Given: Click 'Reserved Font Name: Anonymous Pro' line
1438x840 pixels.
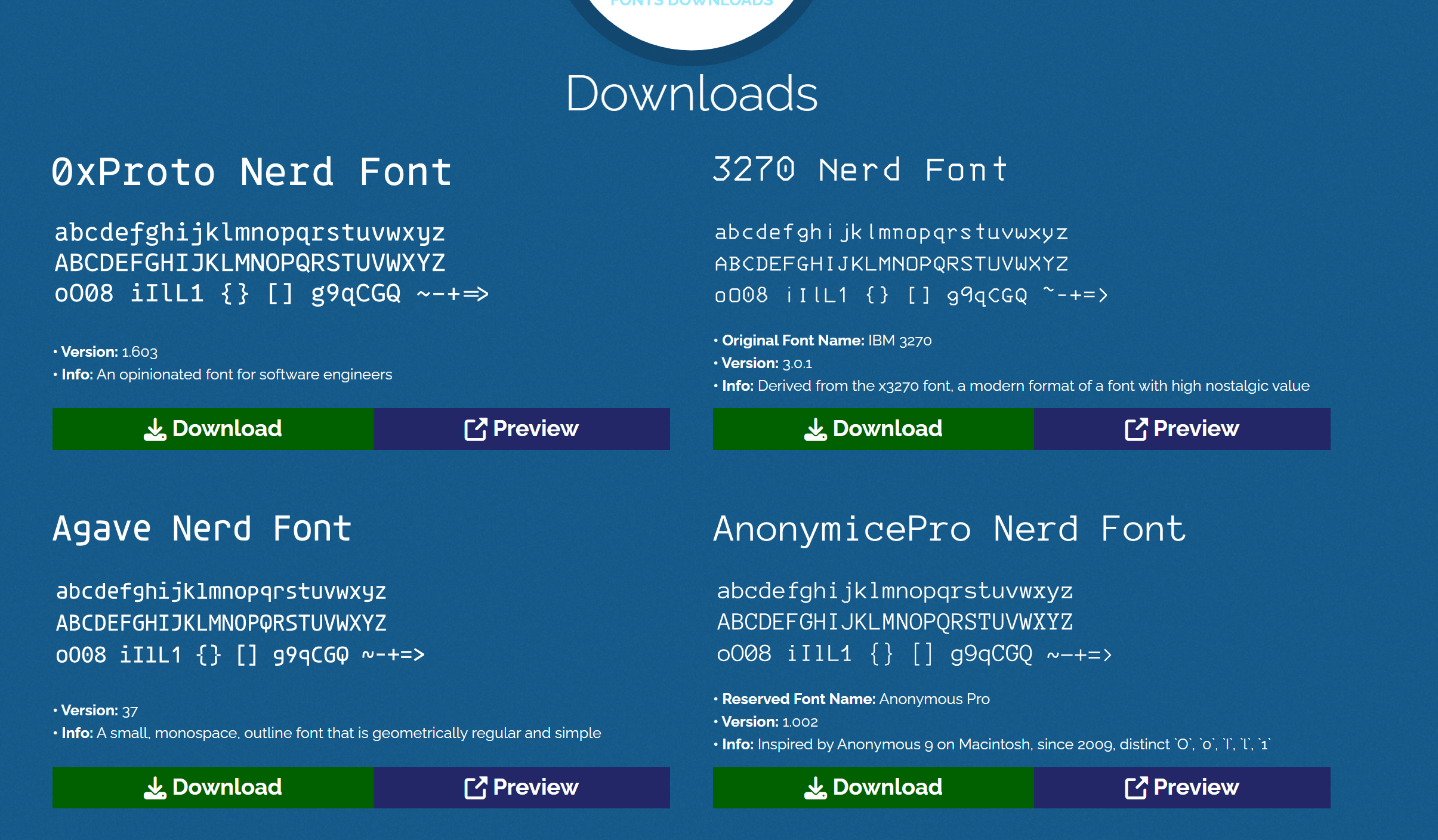Looking at the screenshot, I should point(851,699).
